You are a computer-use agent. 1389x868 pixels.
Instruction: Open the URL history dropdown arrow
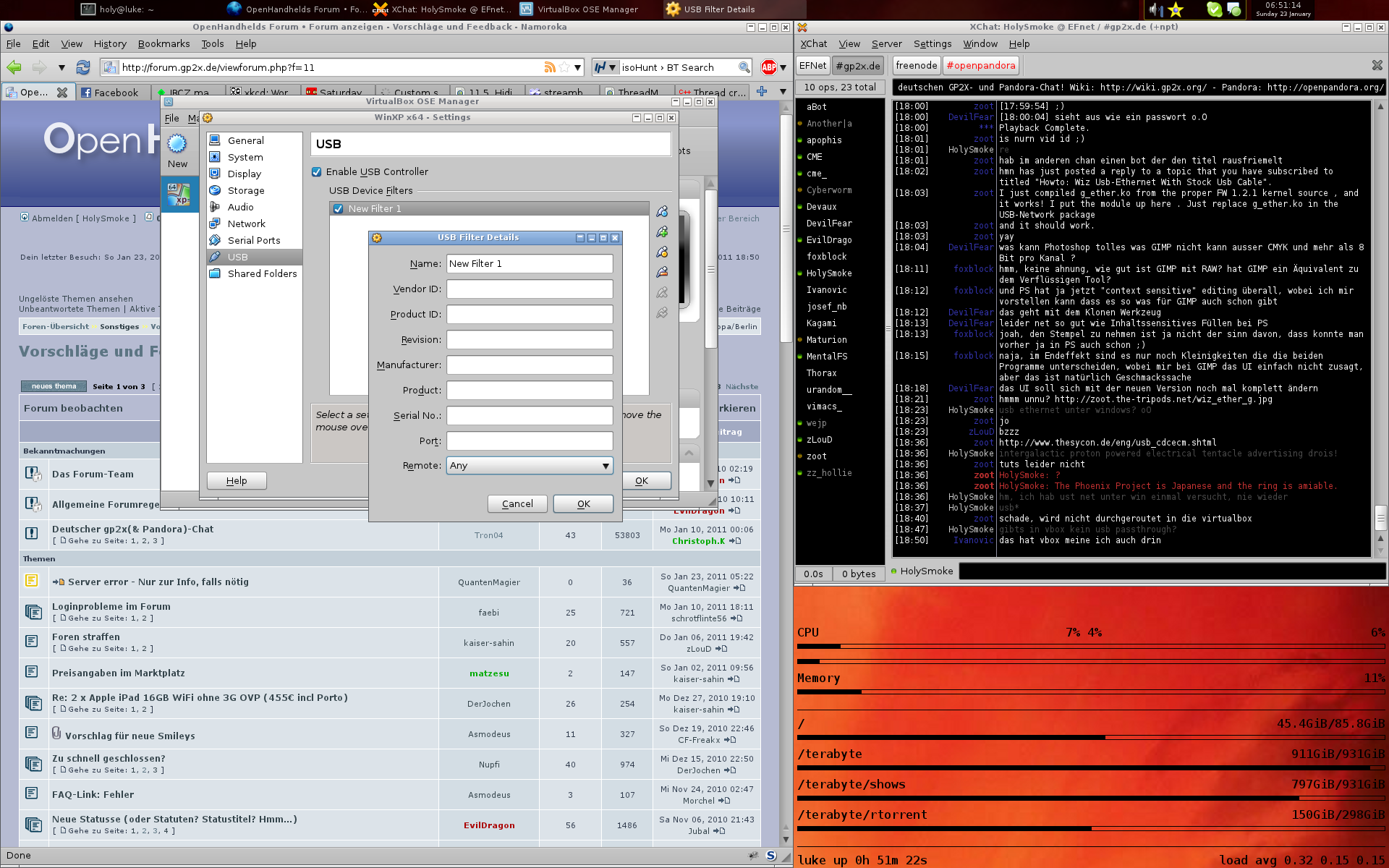pos(577,67)
